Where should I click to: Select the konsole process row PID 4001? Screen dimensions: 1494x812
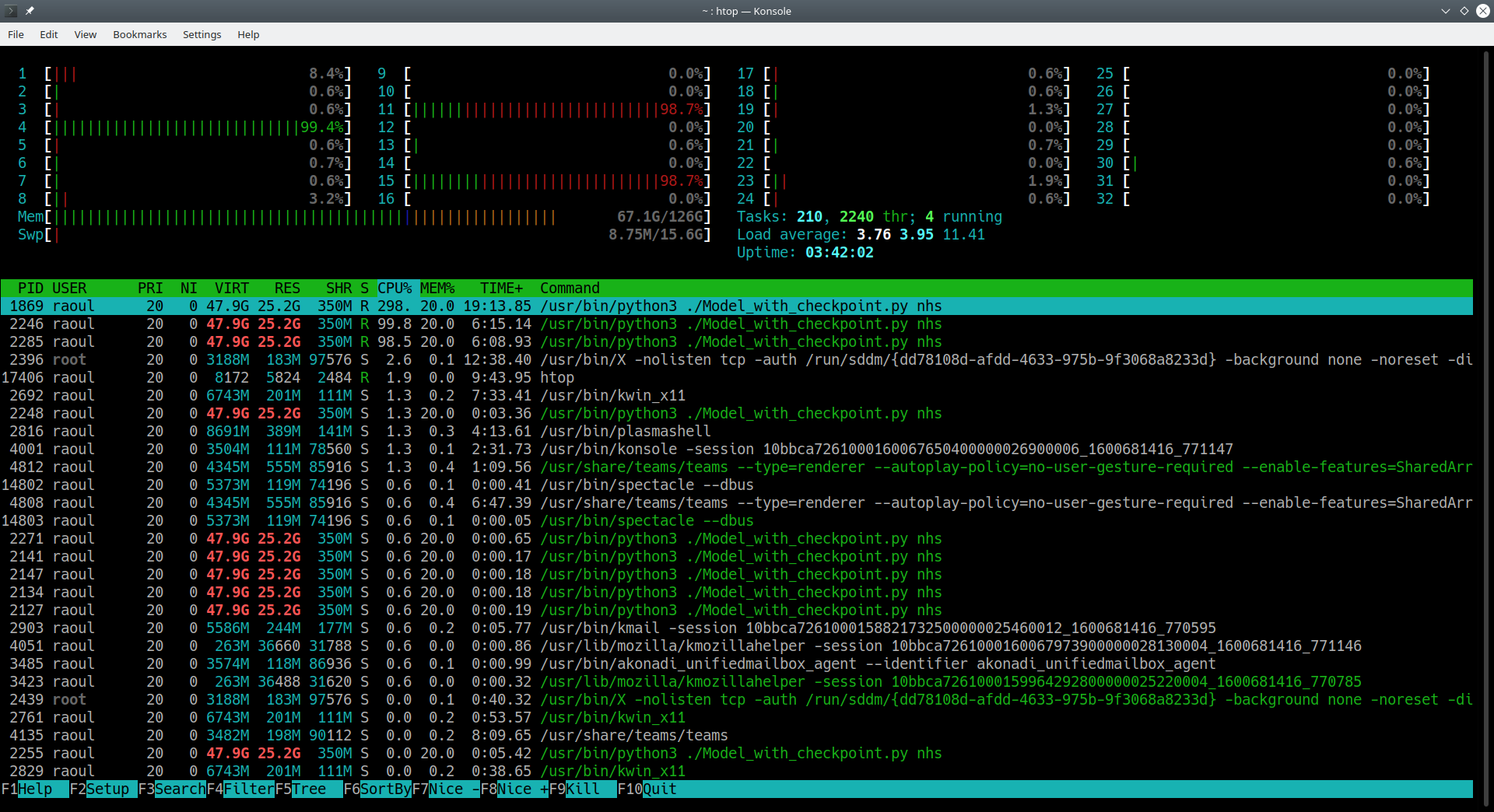coord(737,449)
